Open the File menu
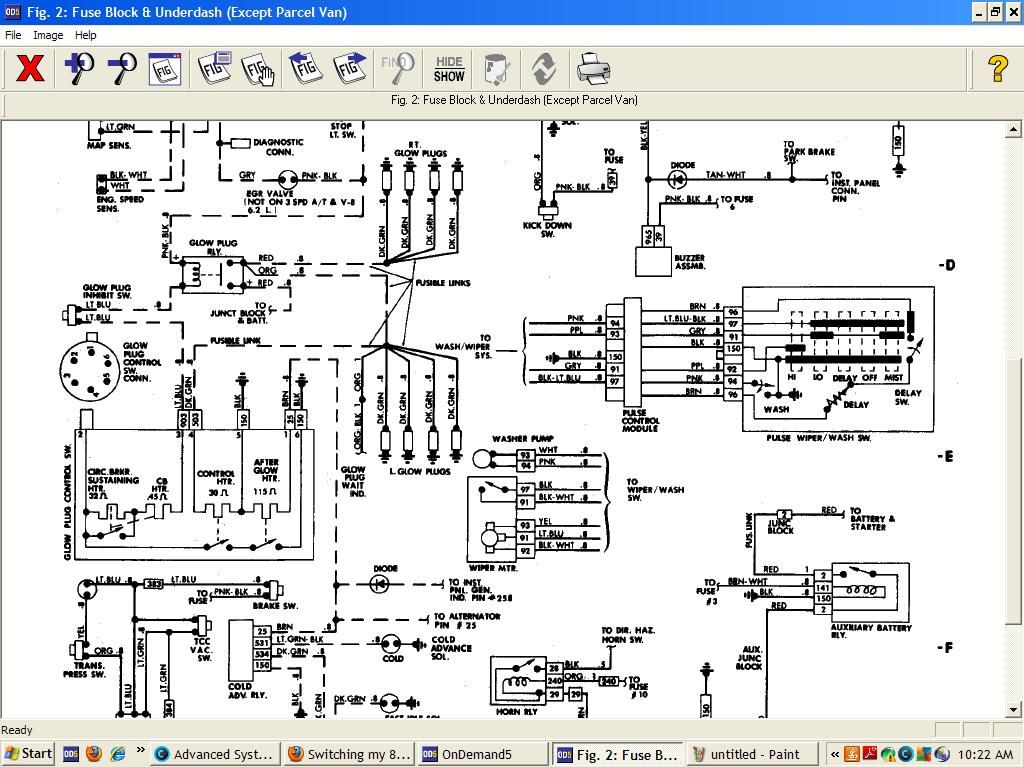1024x768 pixels. pos(13,35)
